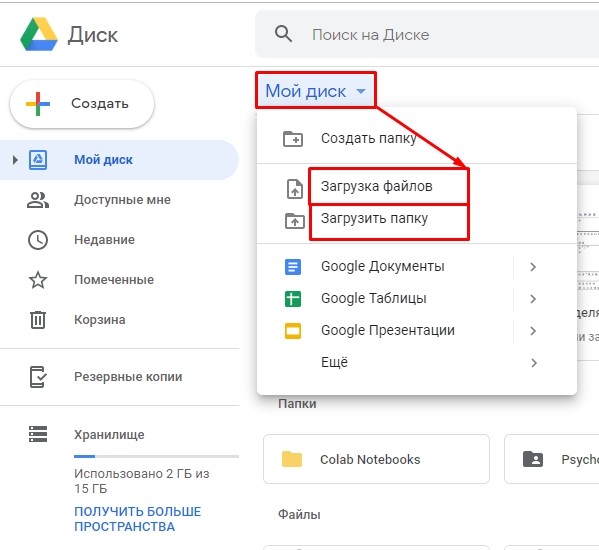Screen dimensions: 599x550
Task: Open the Colab Notebooks folder
Action: pos(376,459)
